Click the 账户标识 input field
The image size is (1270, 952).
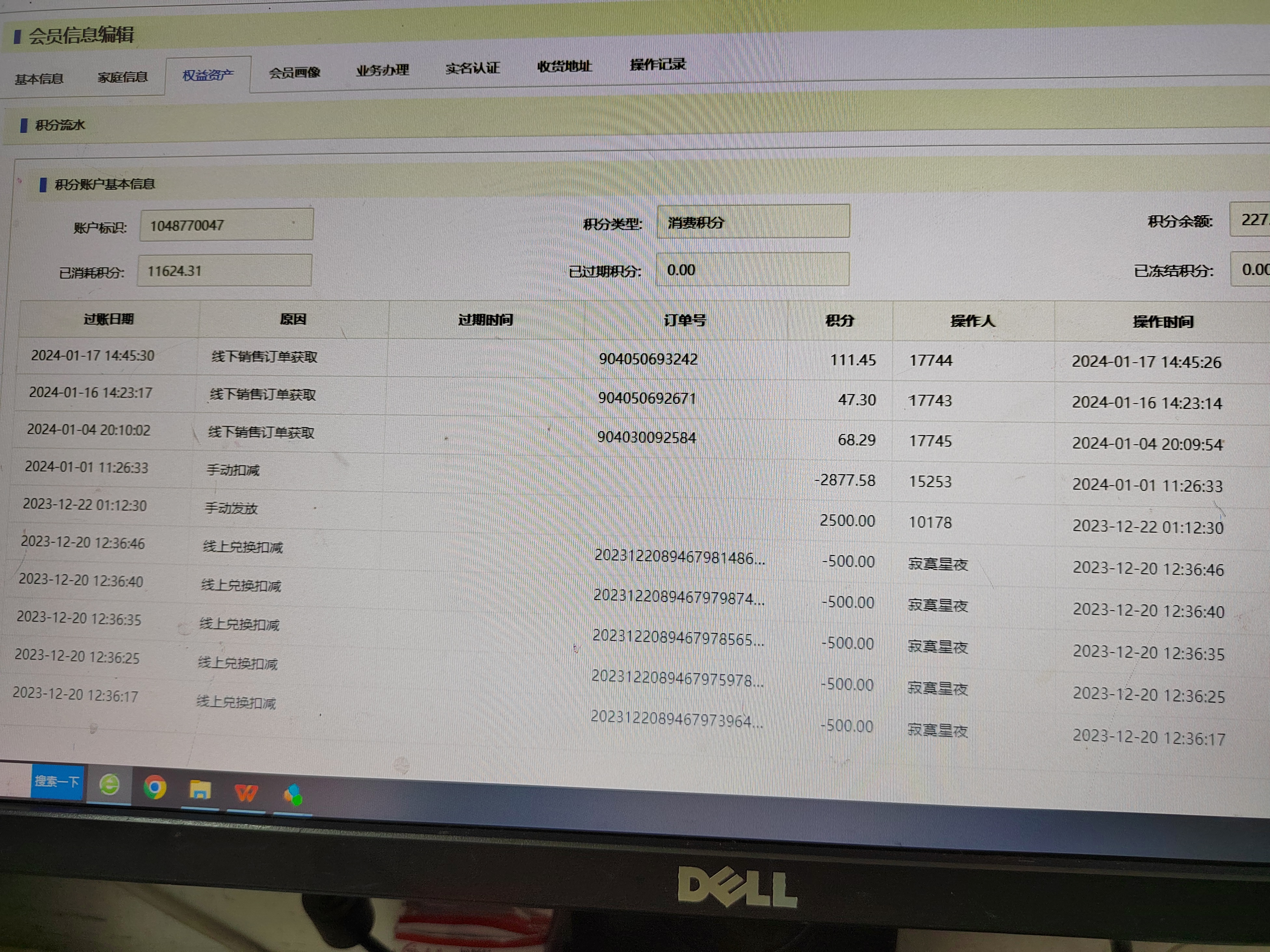(226, 225)
